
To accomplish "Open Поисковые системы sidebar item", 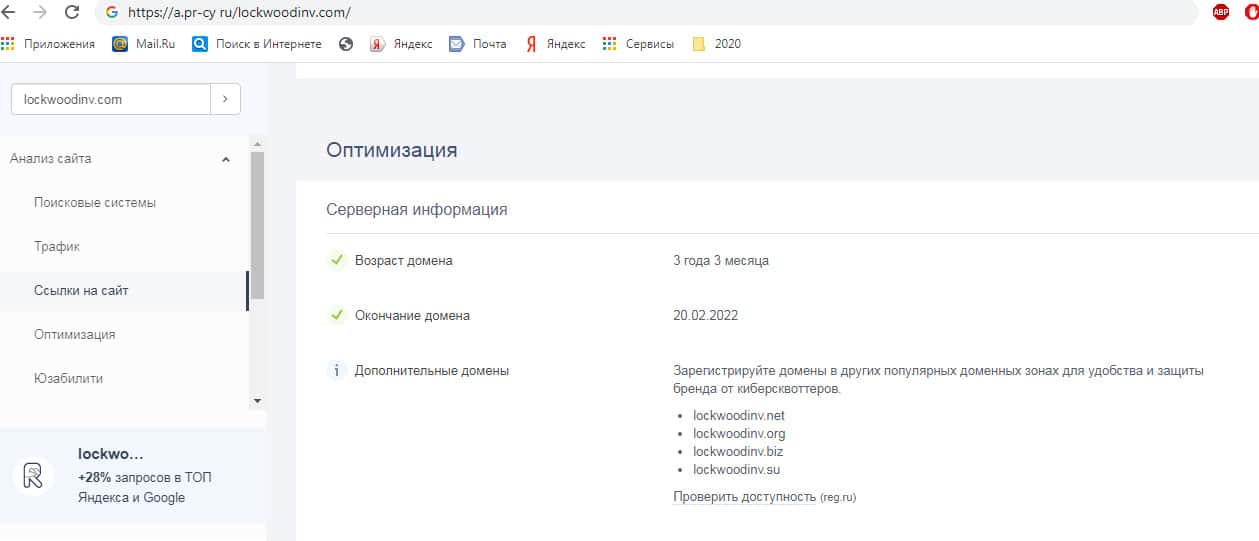I will [95, 203].
